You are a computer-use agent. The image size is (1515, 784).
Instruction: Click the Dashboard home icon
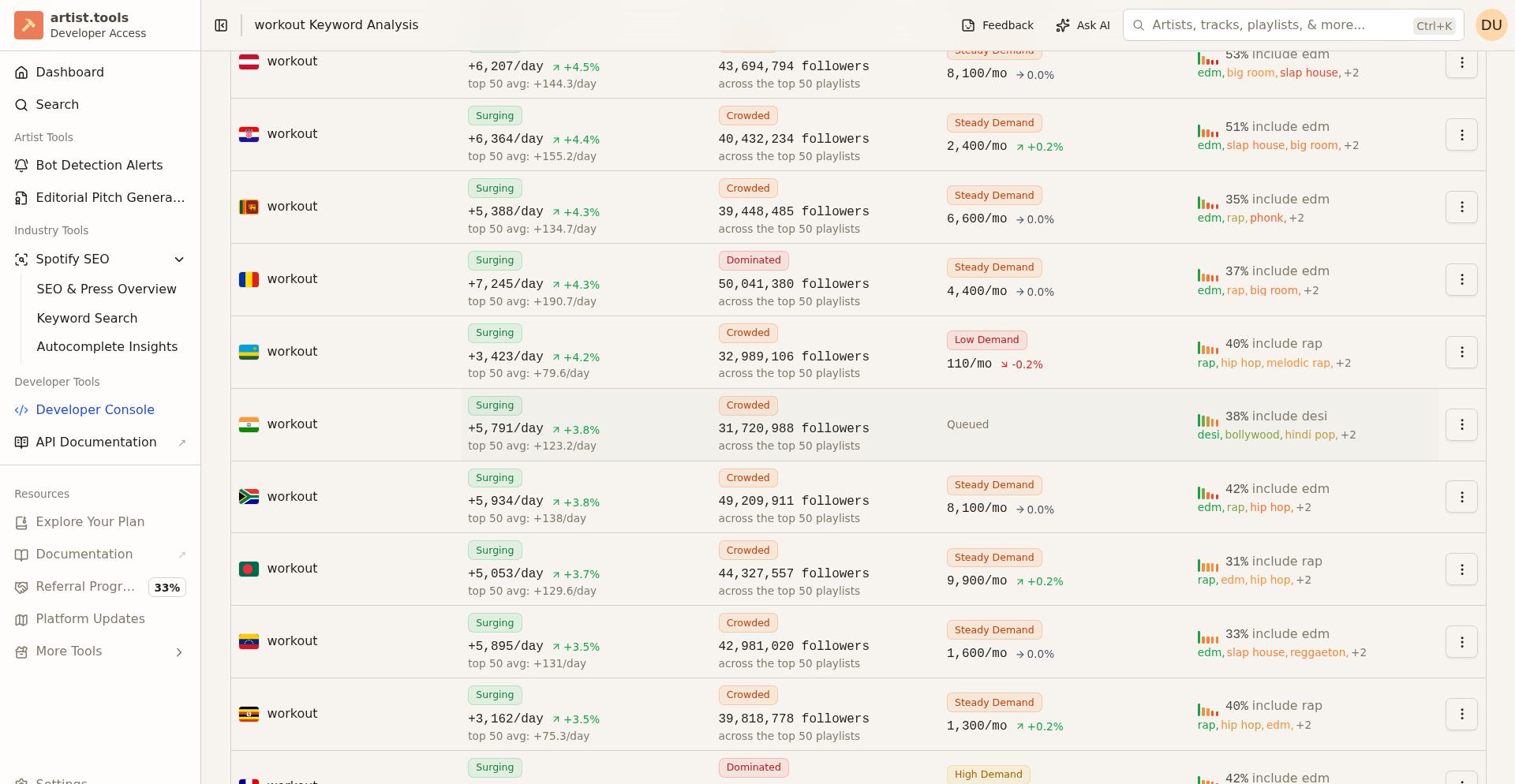[21, 73]
